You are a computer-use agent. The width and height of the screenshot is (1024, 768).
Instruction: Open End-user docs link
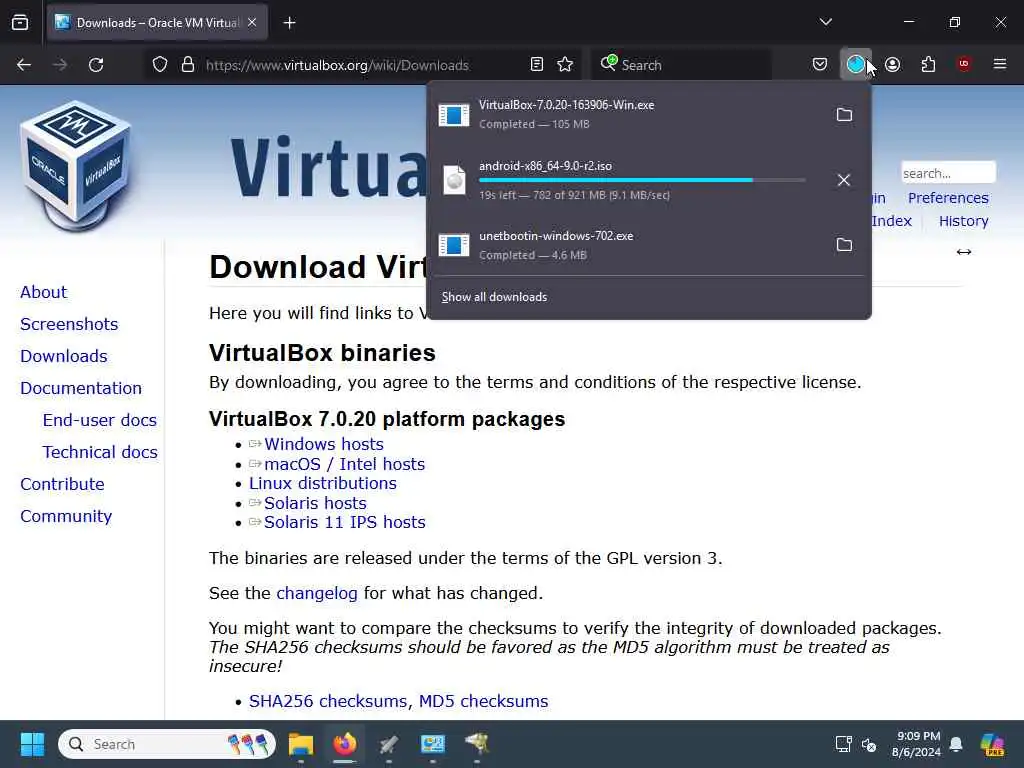[100, 420]
